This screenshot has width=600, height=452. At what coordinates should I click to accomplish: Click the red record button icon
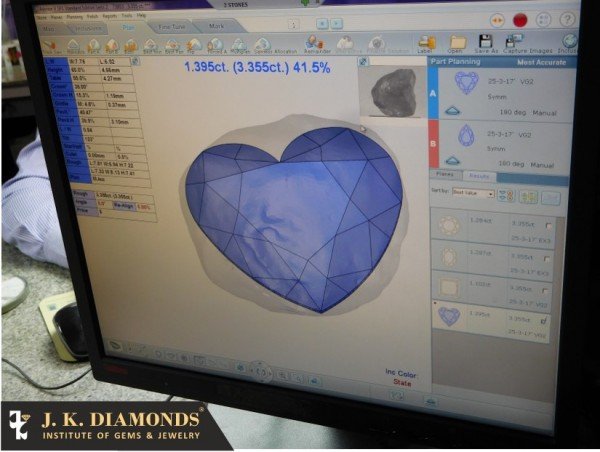click(x=520, y=20)
